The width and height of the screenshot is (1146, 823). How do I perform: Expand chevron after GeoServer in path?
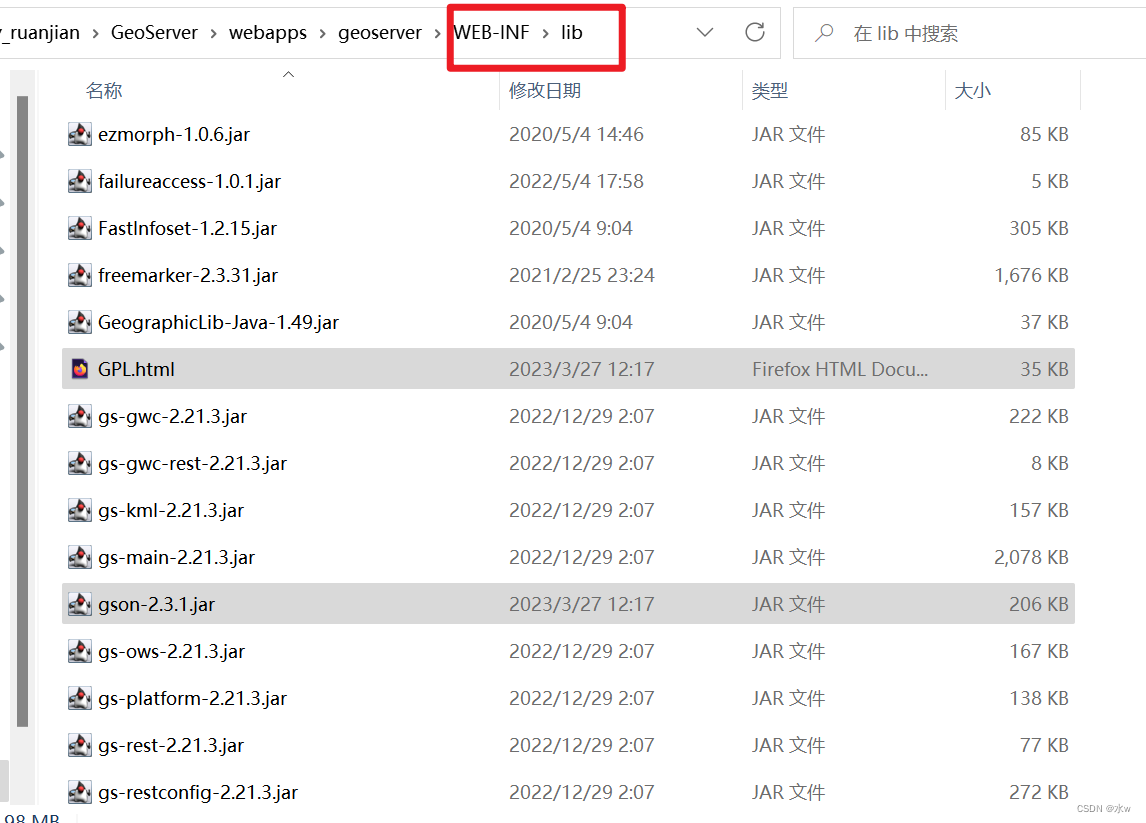pos(213,34)
